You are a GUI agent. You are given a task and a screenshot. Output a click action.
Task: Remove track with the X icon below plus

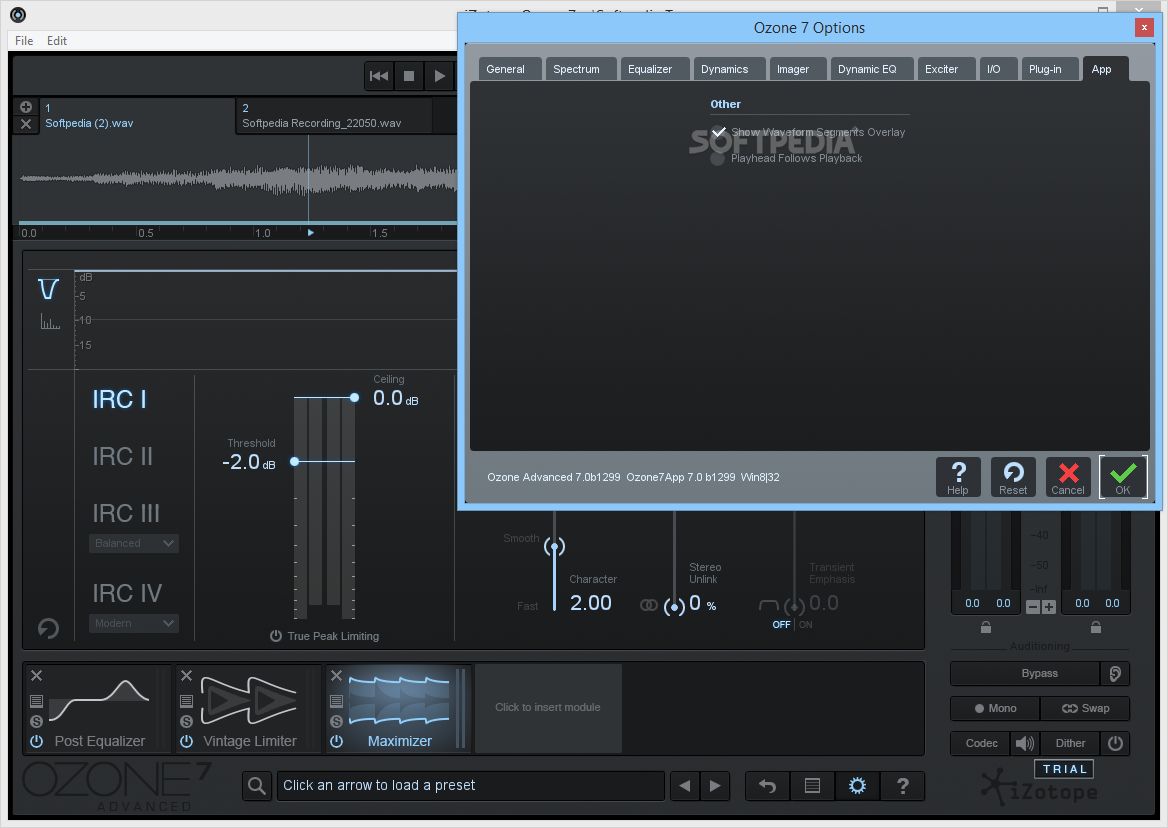[x=25, y=124]
